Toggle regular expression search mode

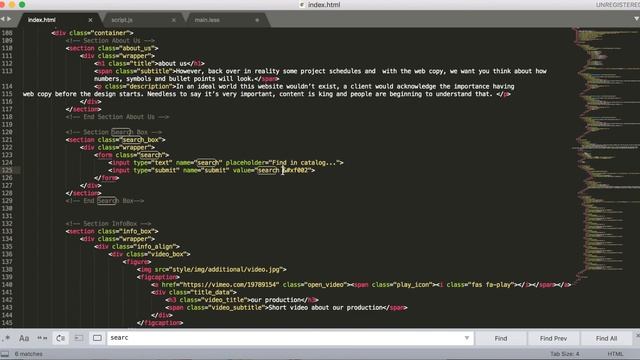point(6,338)
